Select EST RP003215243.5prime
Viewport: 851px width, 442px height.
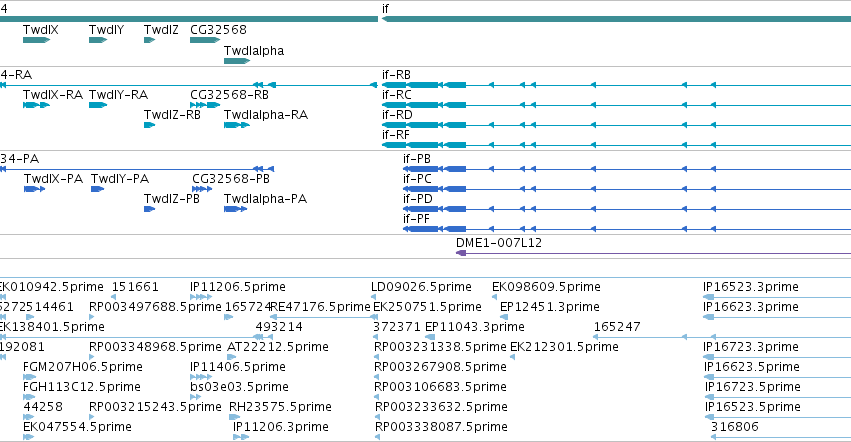tap(92, 418)
